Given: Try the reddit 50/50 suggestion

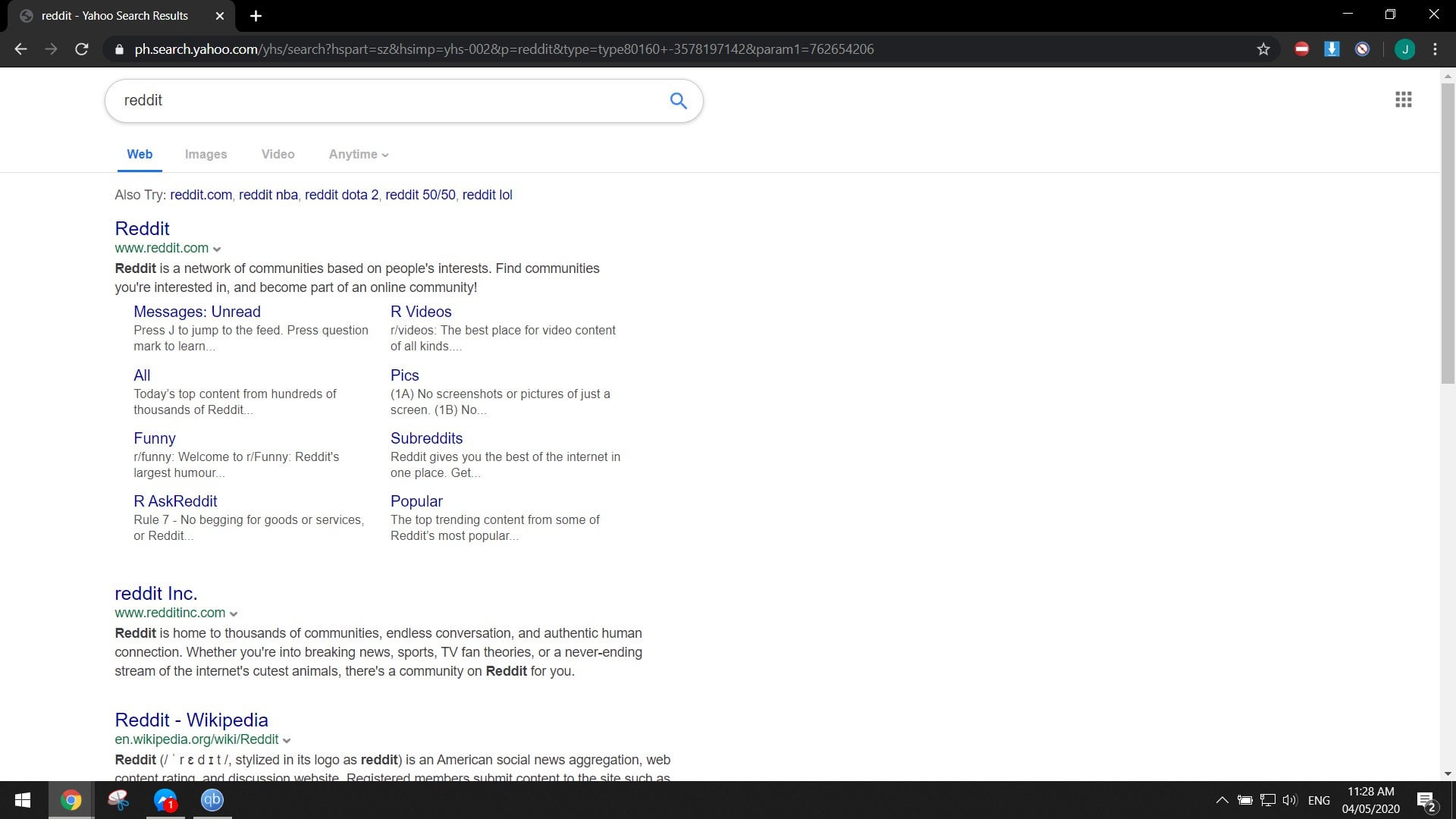Looking at the screenshot, I should pyautogui.click(x=420, y=195).
